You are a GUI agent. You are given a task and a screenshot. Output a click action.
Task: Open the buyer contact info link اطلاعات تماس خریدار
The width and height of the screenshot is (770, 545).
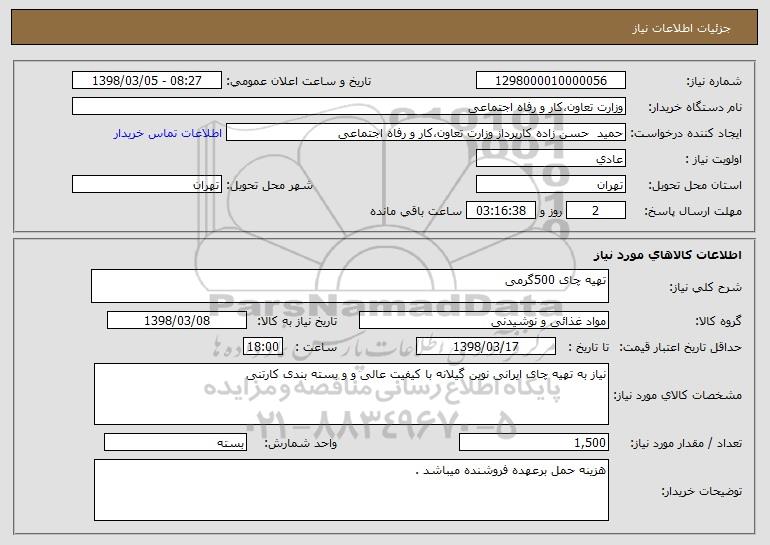pyautogui.click(x=168, y=133)
